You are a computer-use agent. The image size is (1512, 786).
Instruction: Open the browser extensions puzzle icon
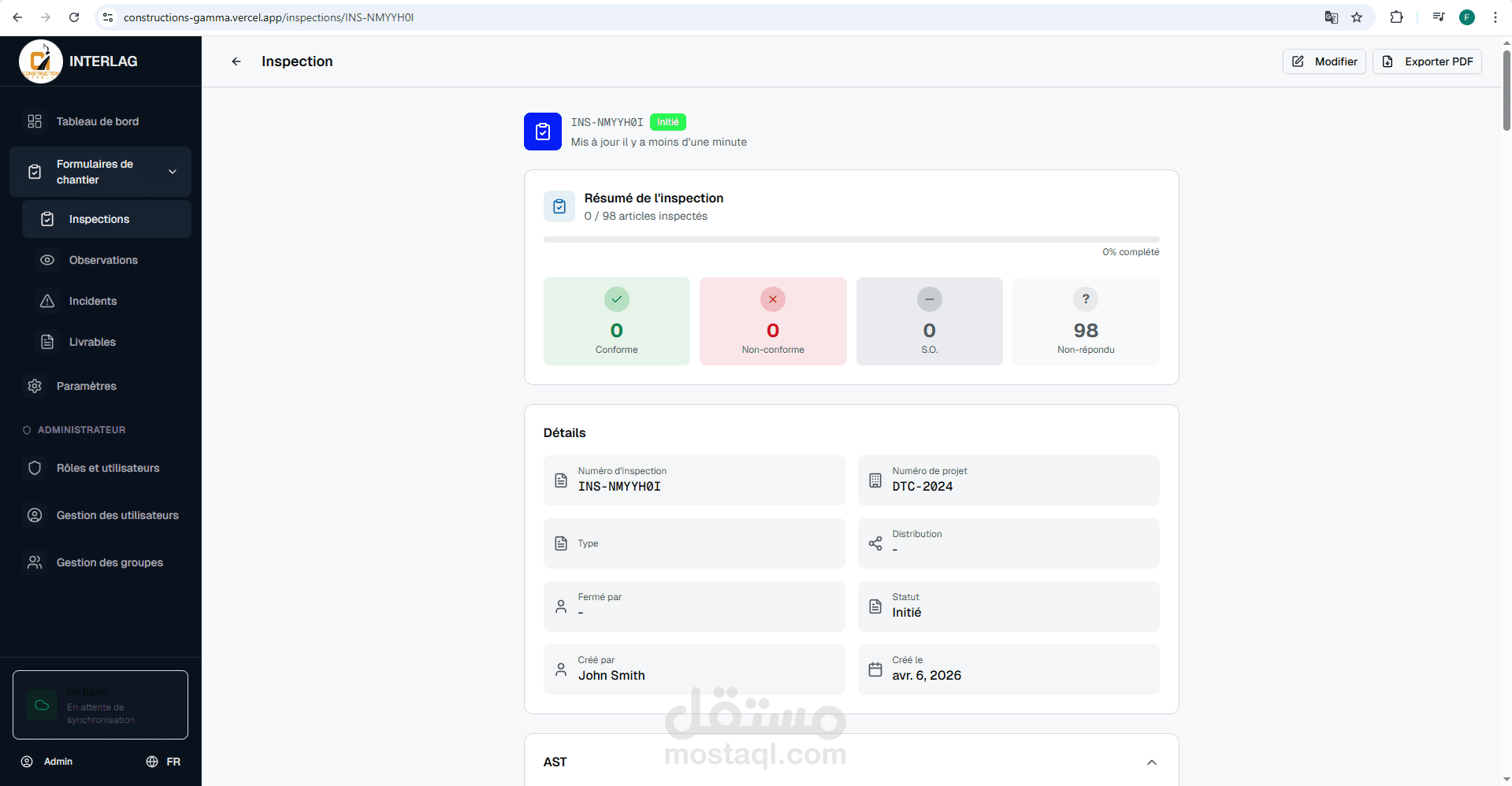tap(1396, 17)
